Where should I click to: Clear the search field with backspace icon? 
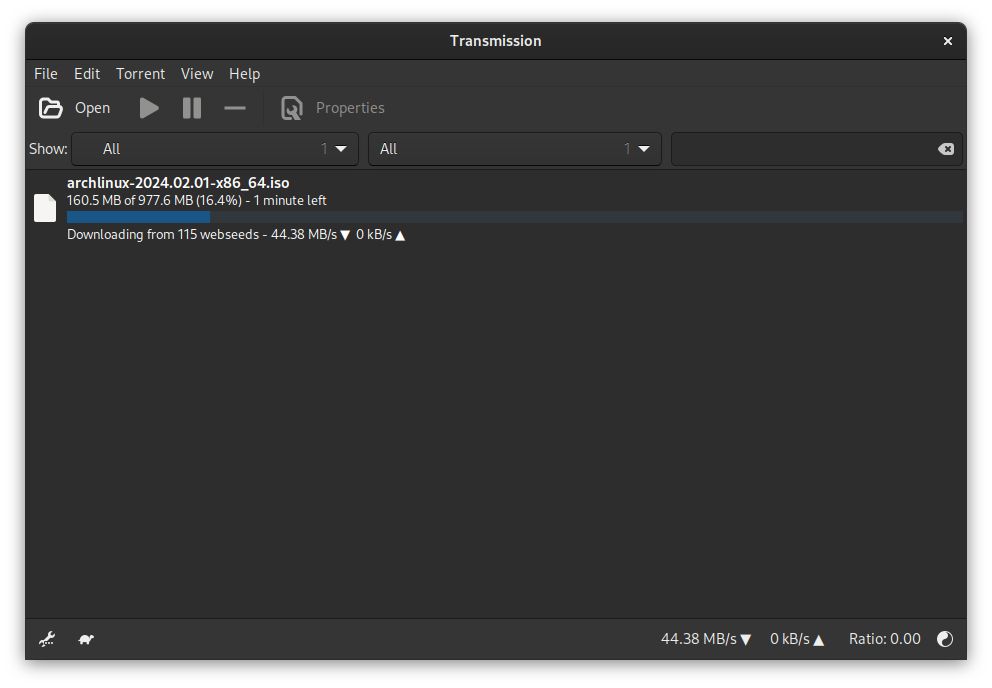coord(946,149)
